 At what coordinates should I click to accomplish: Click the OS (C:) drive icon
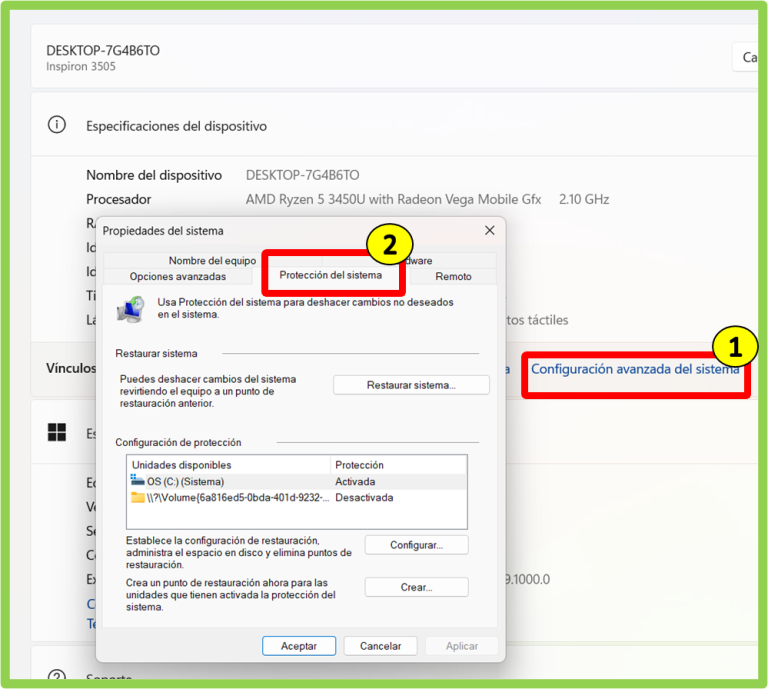[x=137, y=480]
